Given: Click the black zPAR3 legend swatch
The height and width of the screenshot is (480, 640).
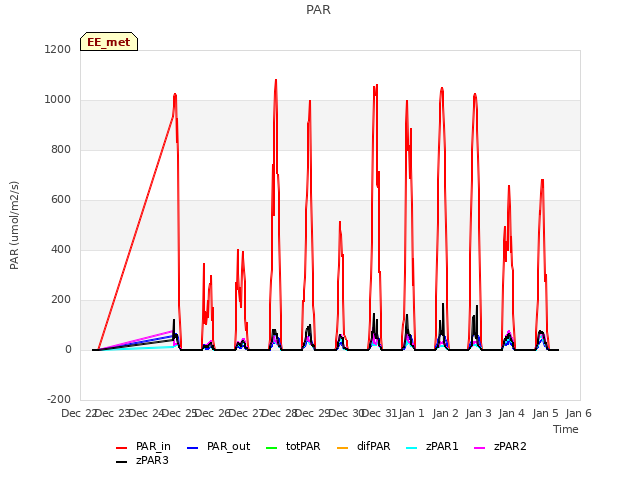Looking at the screenshot, I should [122, 462].
